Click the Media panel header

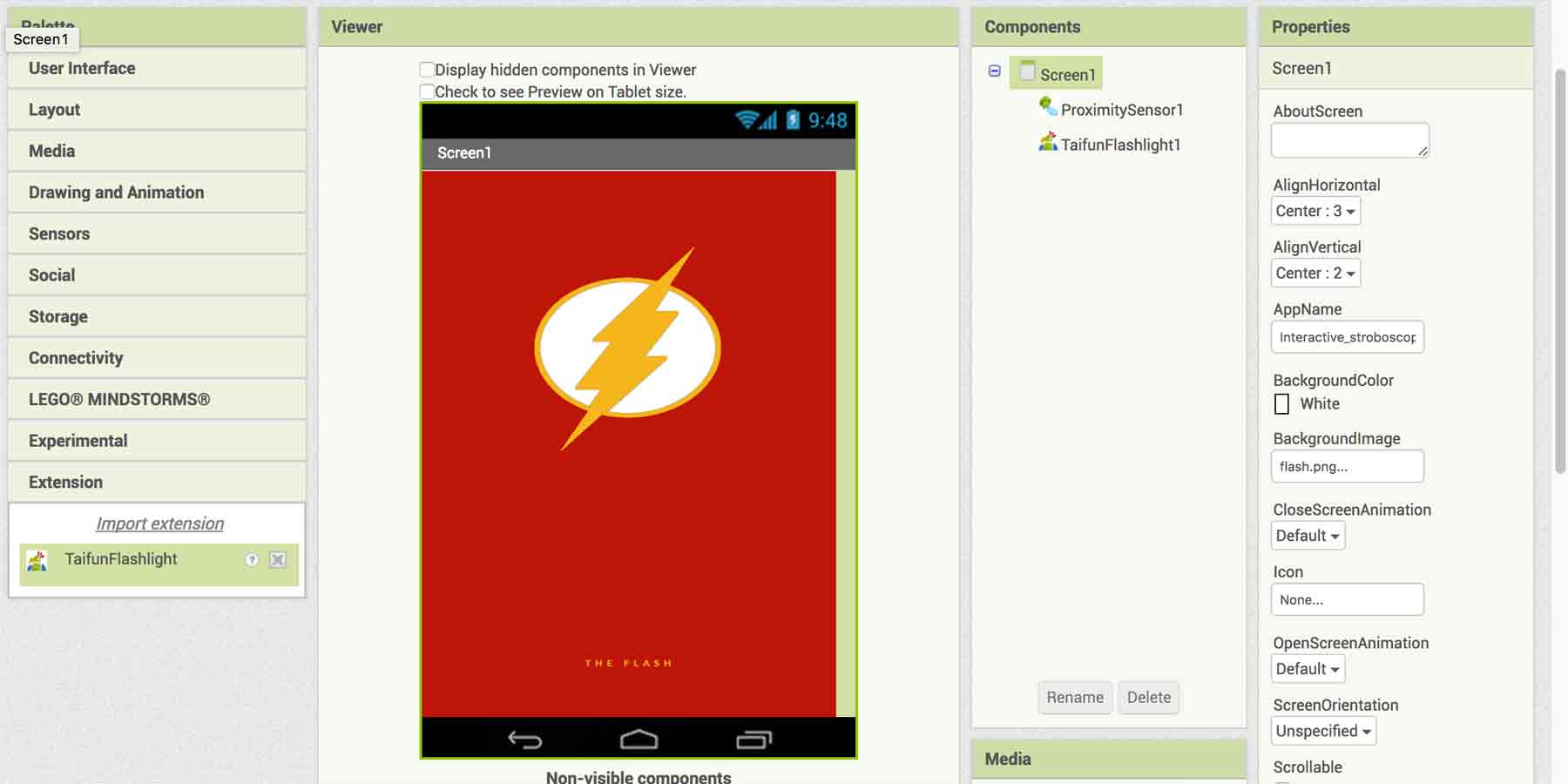[1109, 759]
